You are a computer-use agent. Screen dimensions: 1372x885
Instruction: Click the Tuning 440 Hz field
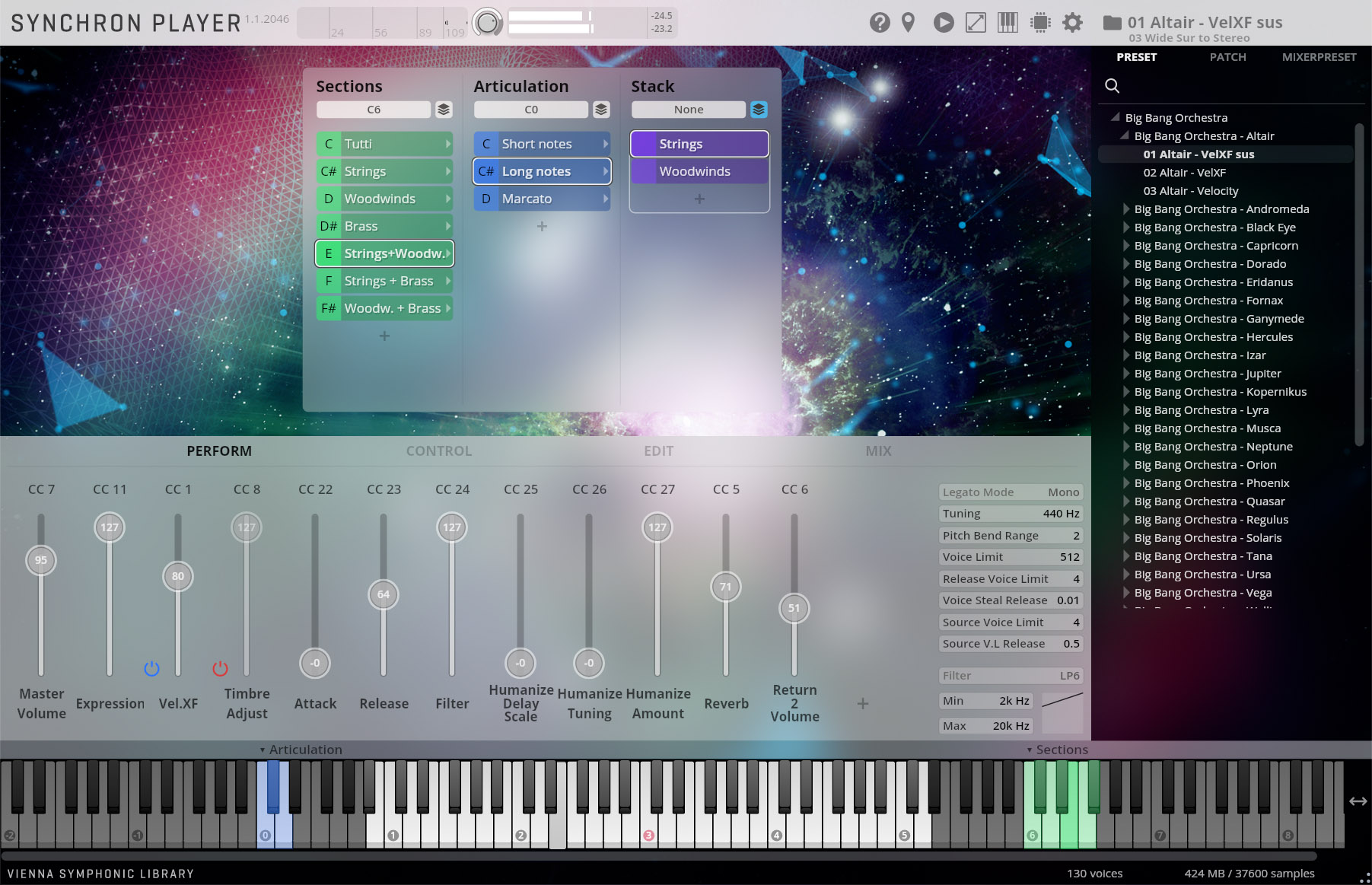[x=1011, y=514]
